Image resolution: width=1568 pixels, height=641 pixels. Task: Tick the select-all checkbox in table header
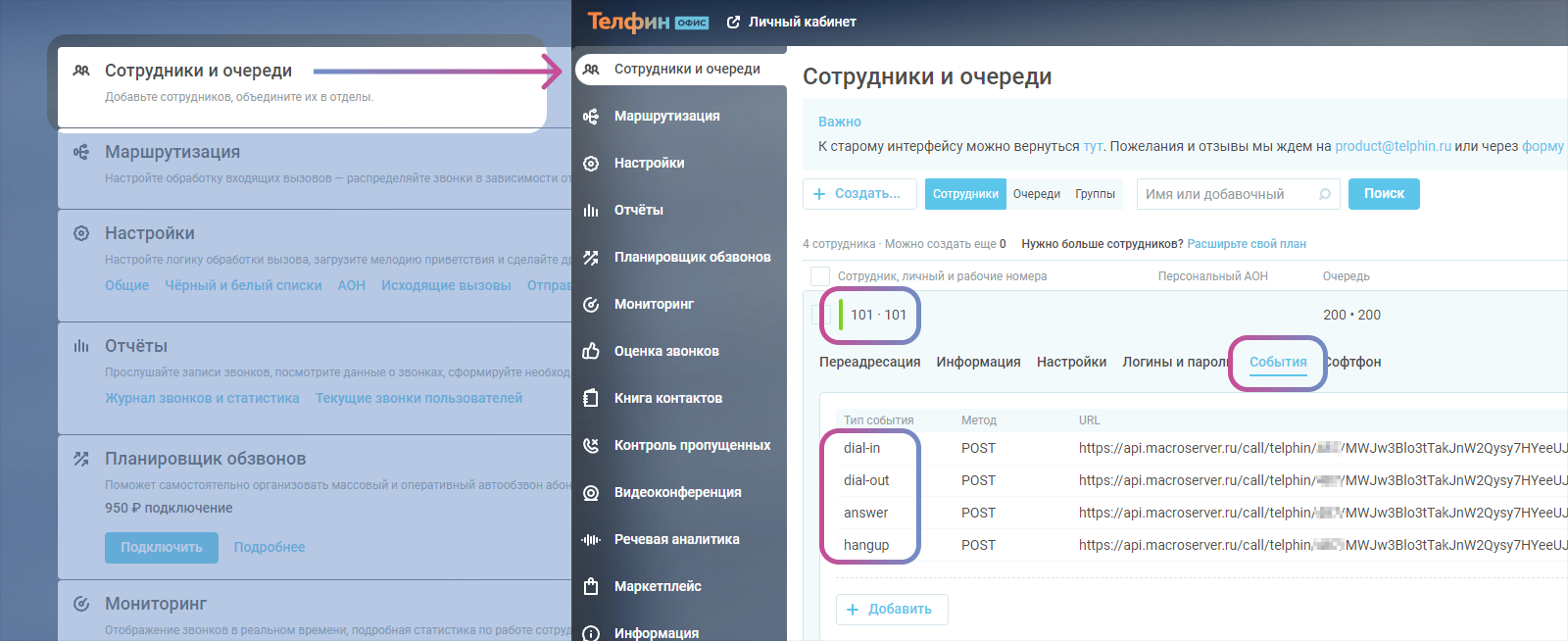(820, 276)
